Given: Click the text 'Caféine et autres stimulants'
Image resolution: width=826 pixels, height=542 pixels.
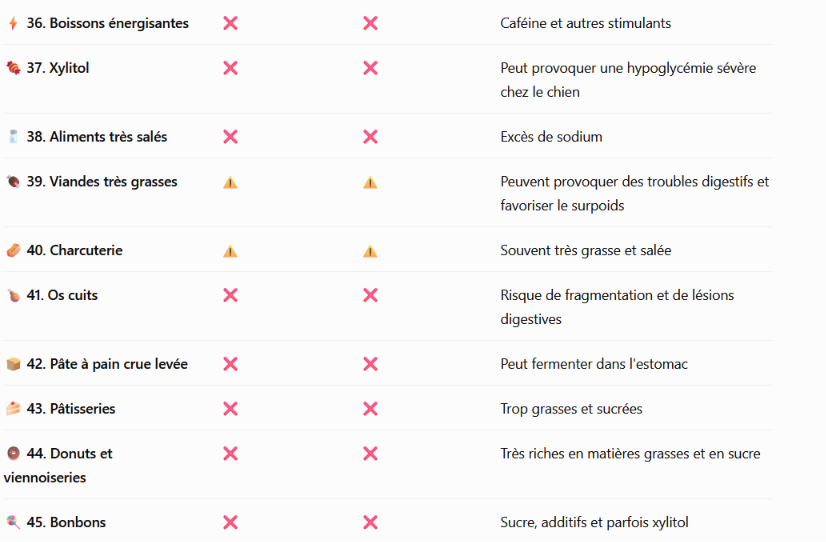Looking at the screenshot, I should click(585, 23).
